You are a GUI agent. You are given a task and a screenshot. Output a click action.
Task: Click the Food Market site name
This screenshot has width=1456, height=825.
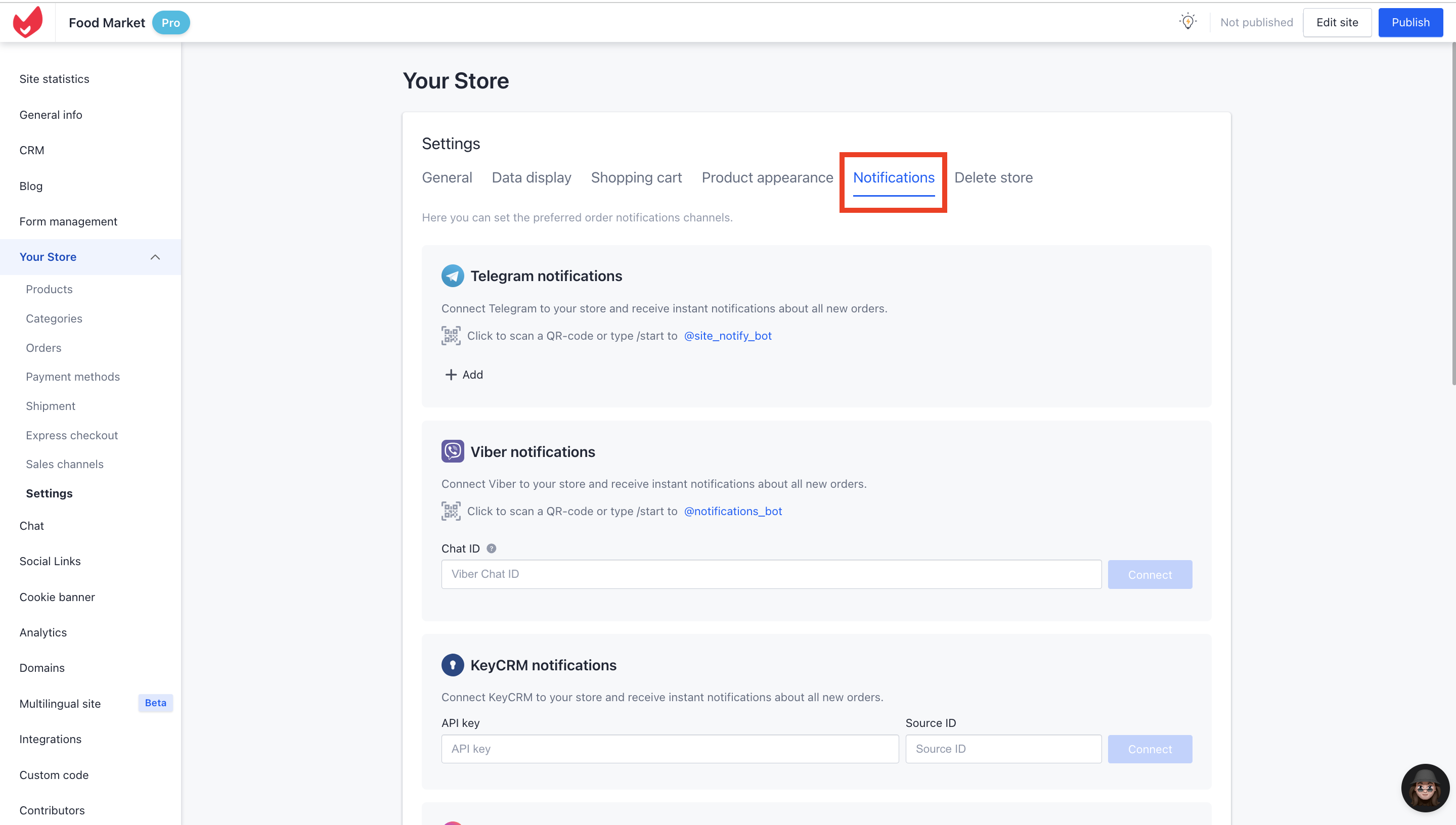[107, 23]
